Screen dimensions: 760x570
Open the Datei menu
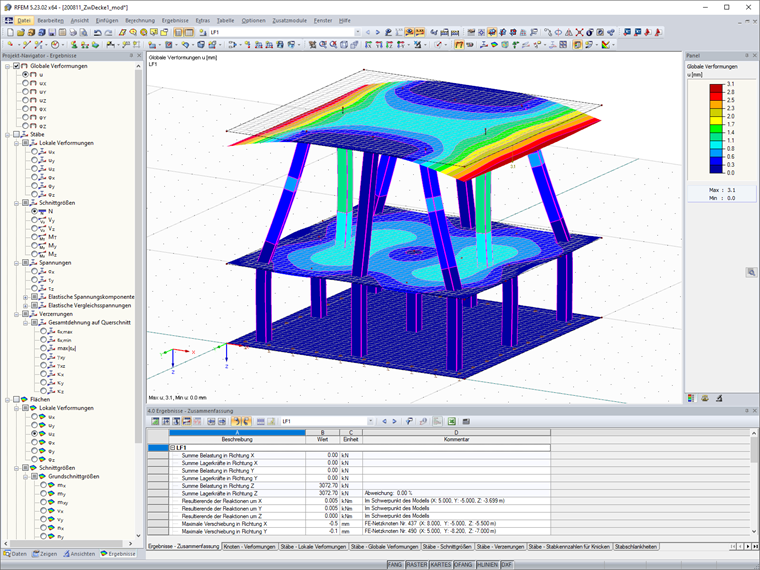point(24,20)
